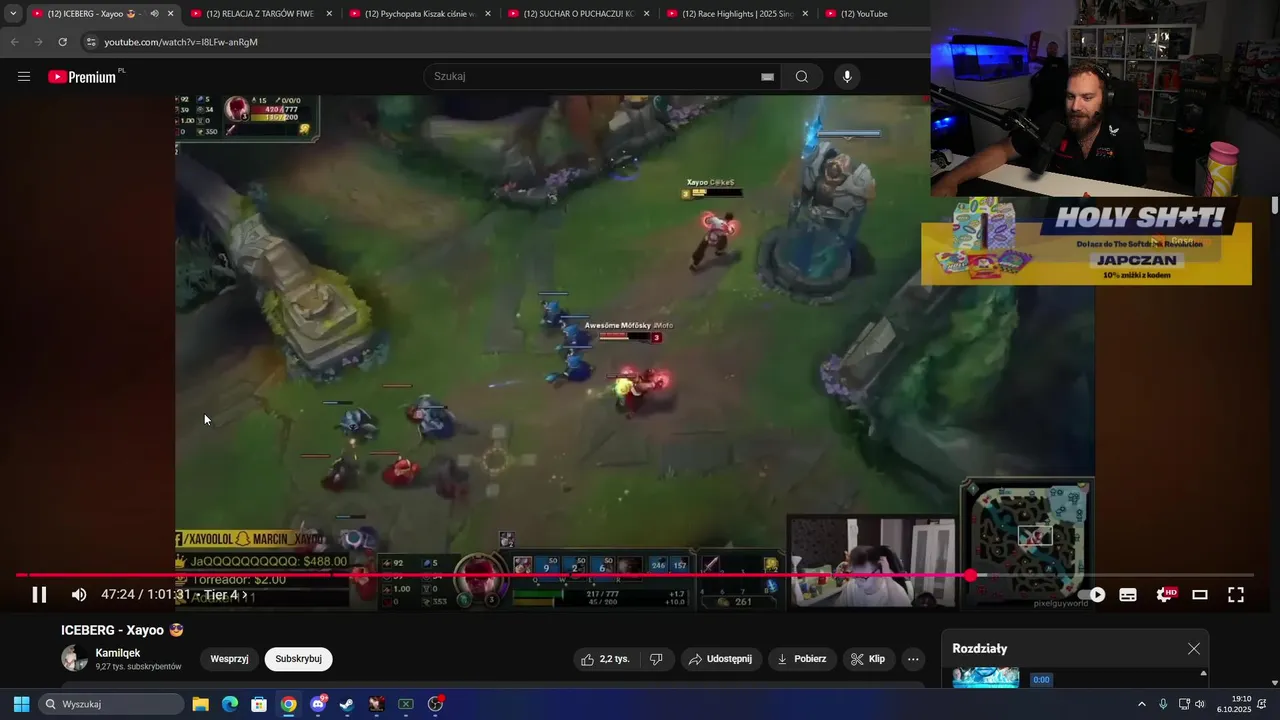1280x720 pixels.
Task: Mute the video with speaker icon
Action: (x=79, y=595)
